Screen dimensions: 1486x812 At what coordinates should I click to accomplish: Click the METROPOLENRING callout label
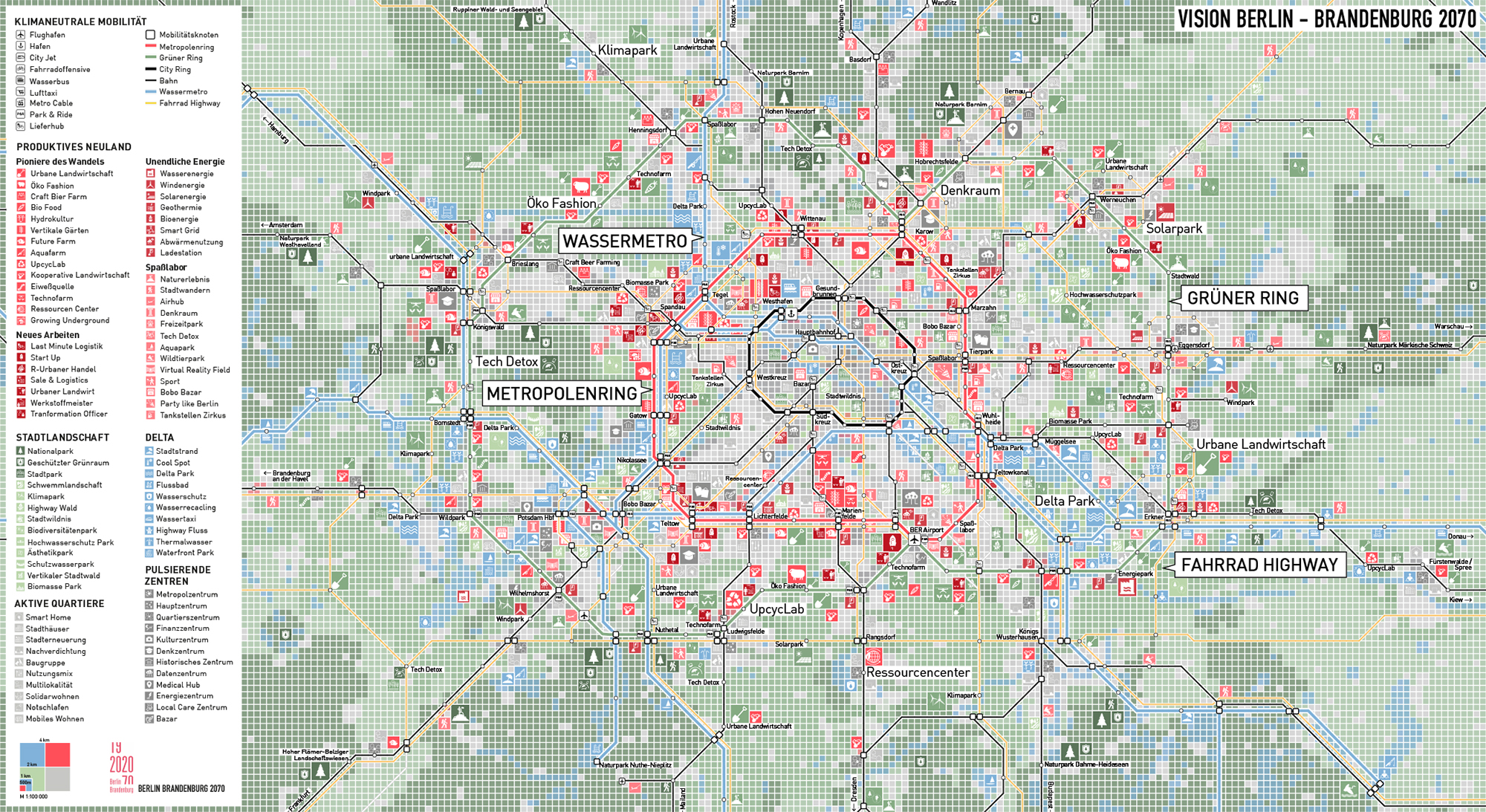coord(562,394)
